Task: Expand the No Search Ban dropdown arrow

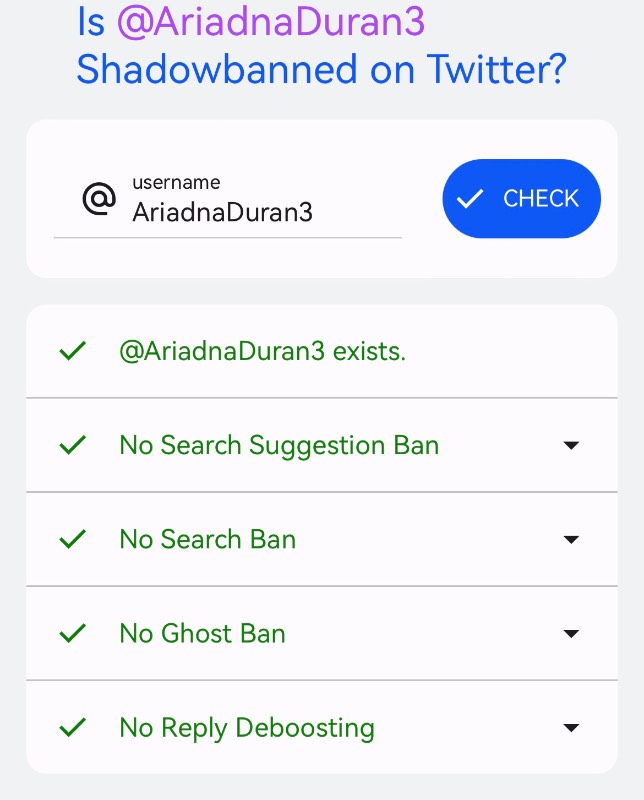Action: click(x=571, y=539)
